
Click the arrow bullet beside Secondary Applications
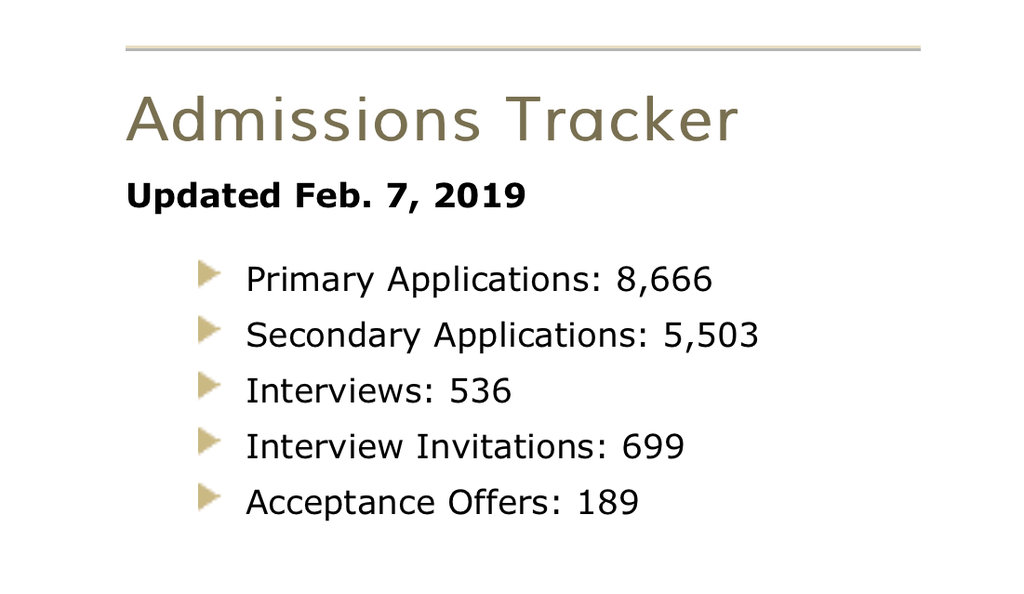click(x=208, y=329)
